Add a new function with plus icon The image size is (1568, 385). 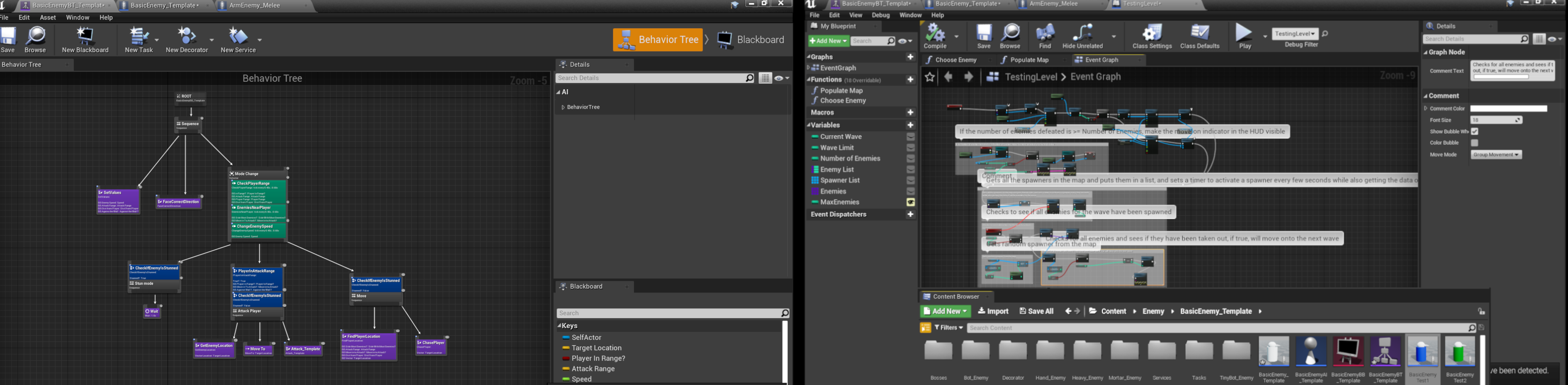click(911, 80)
